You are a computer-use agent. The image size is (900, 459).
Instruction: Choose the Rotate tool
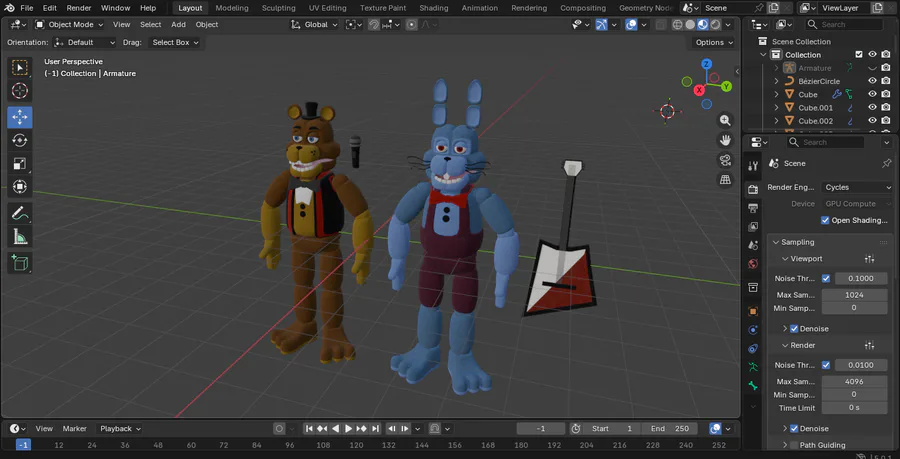pos(20,140)
